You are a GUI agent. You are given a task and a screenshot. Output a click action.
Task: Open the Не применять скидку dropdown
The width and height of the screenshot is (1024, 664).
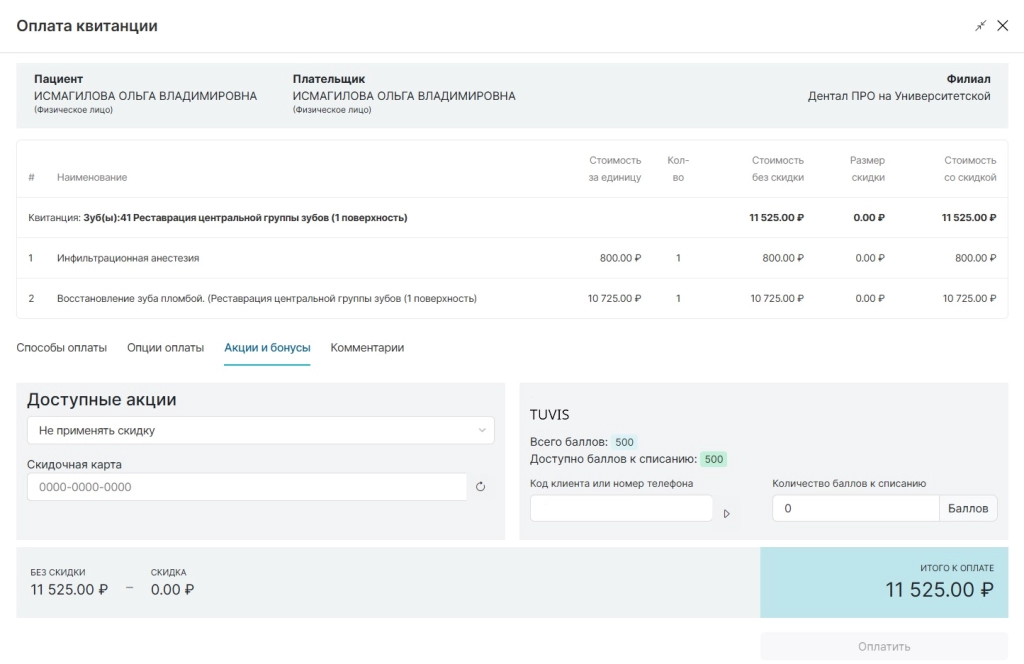pos(261,430)
